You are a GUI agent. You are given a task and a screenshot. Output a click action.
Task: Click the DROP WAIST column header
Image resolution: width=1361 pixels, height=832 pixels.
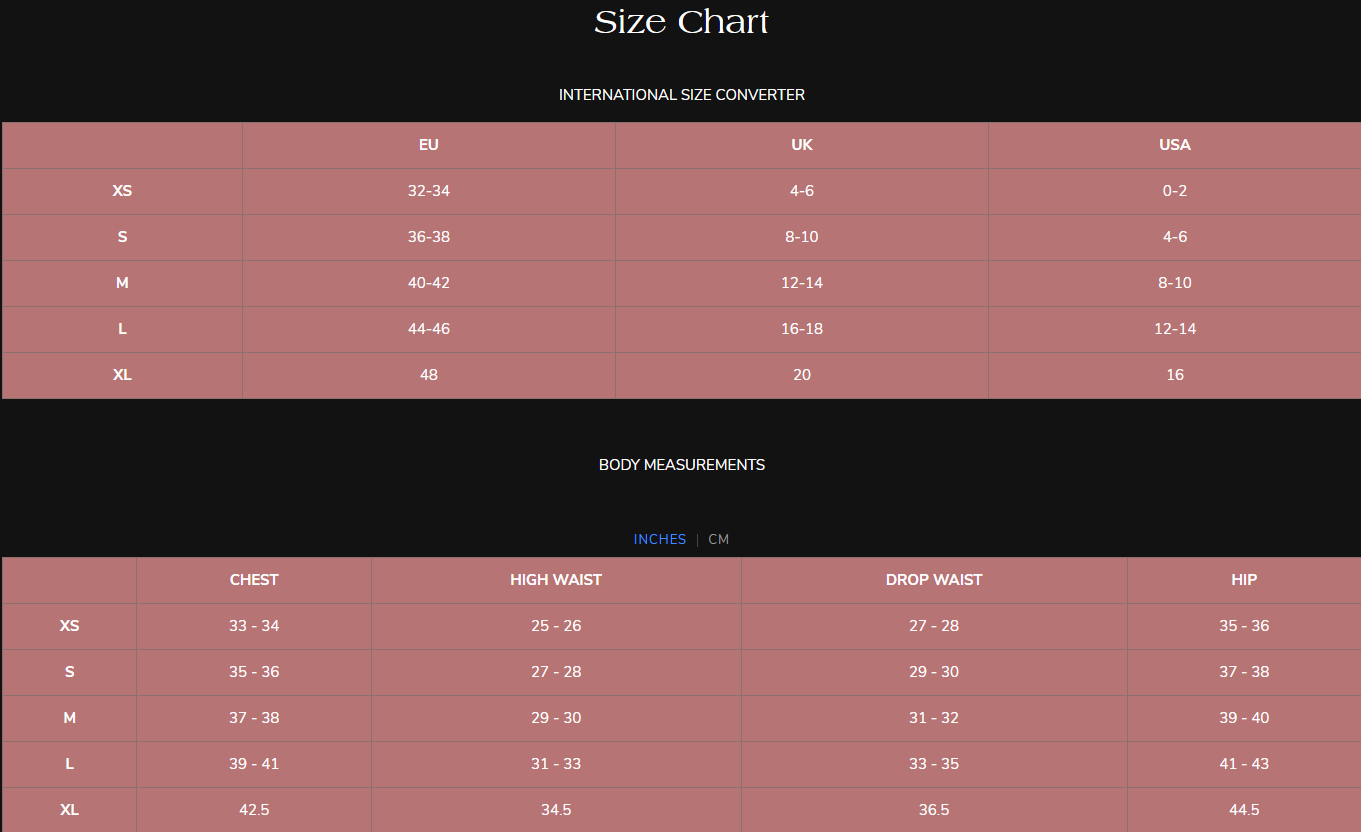pyautogui.click(x=934, y=580)
